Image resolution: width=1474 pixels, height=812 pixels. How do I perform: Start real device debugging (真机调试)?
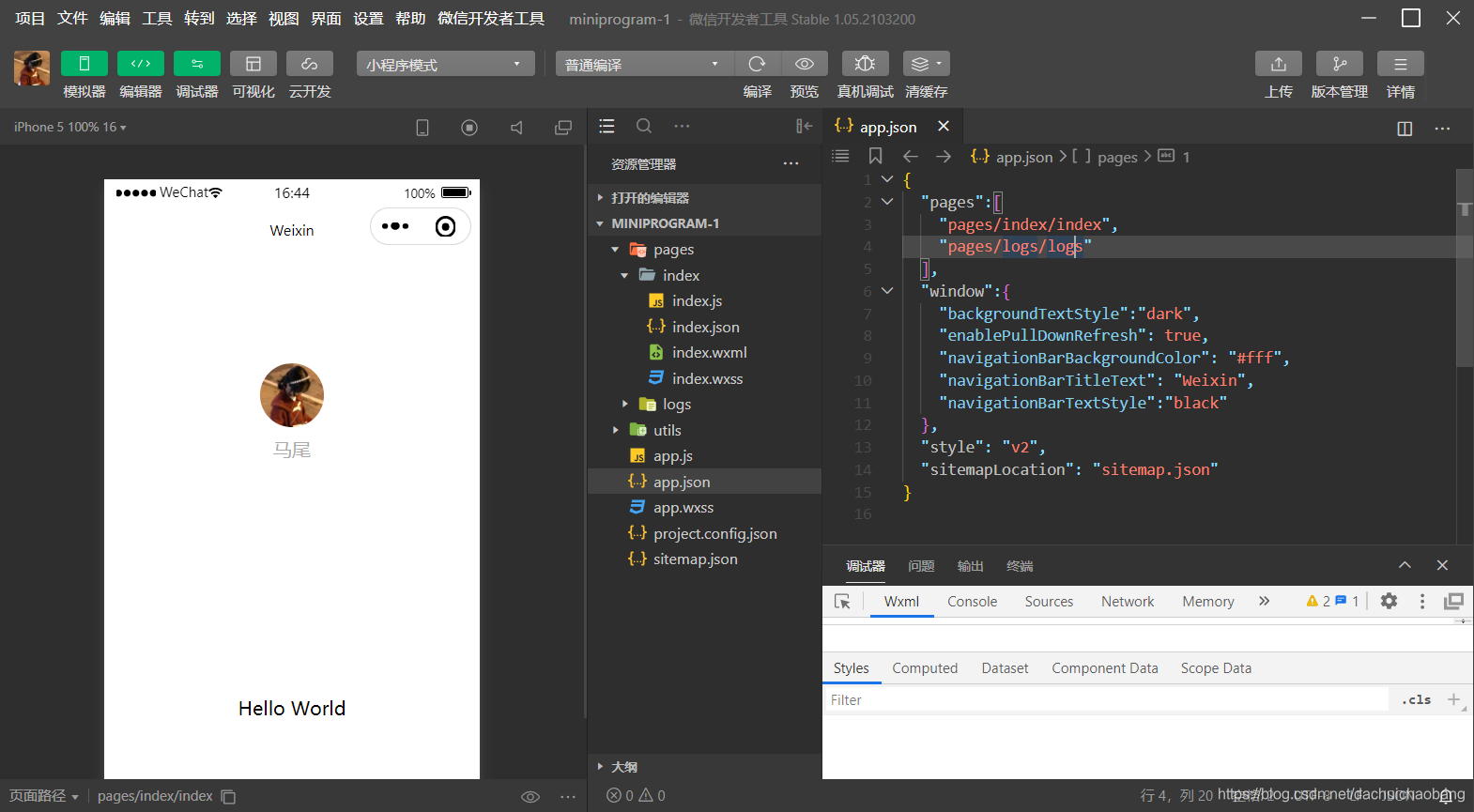(x=866, y=64)
